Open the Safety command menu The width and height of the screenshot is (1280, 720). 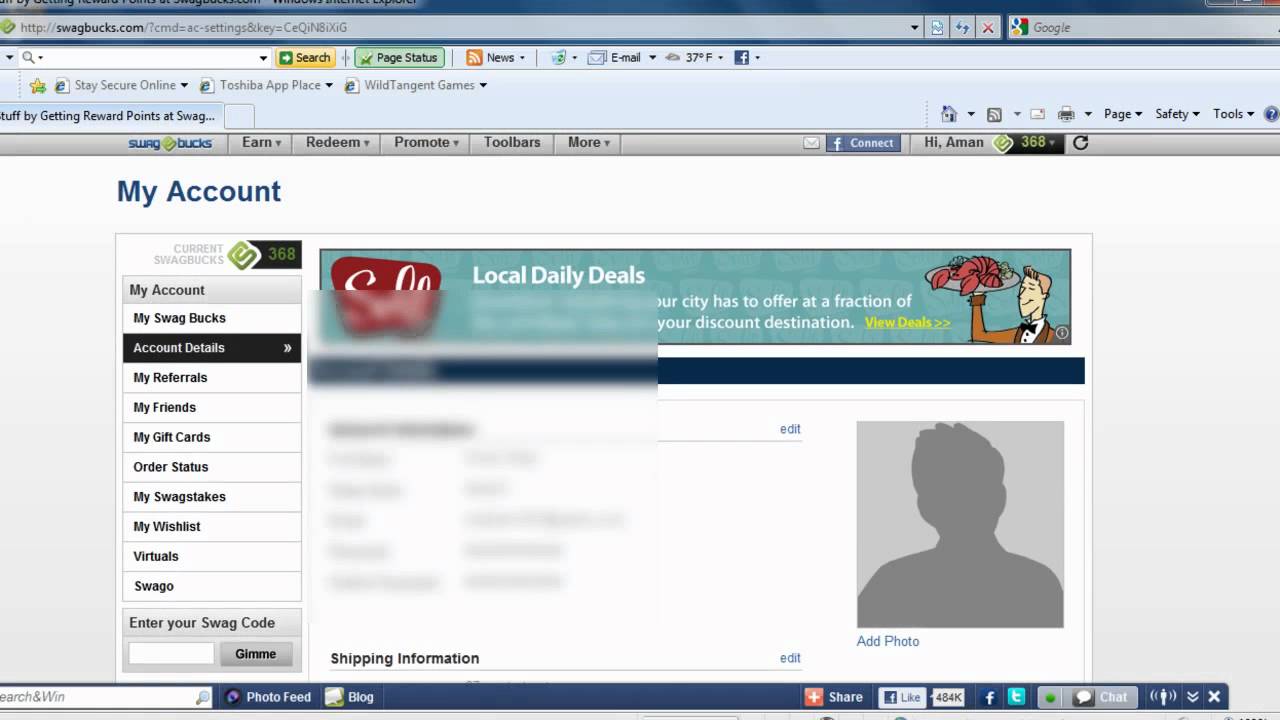1177,114
